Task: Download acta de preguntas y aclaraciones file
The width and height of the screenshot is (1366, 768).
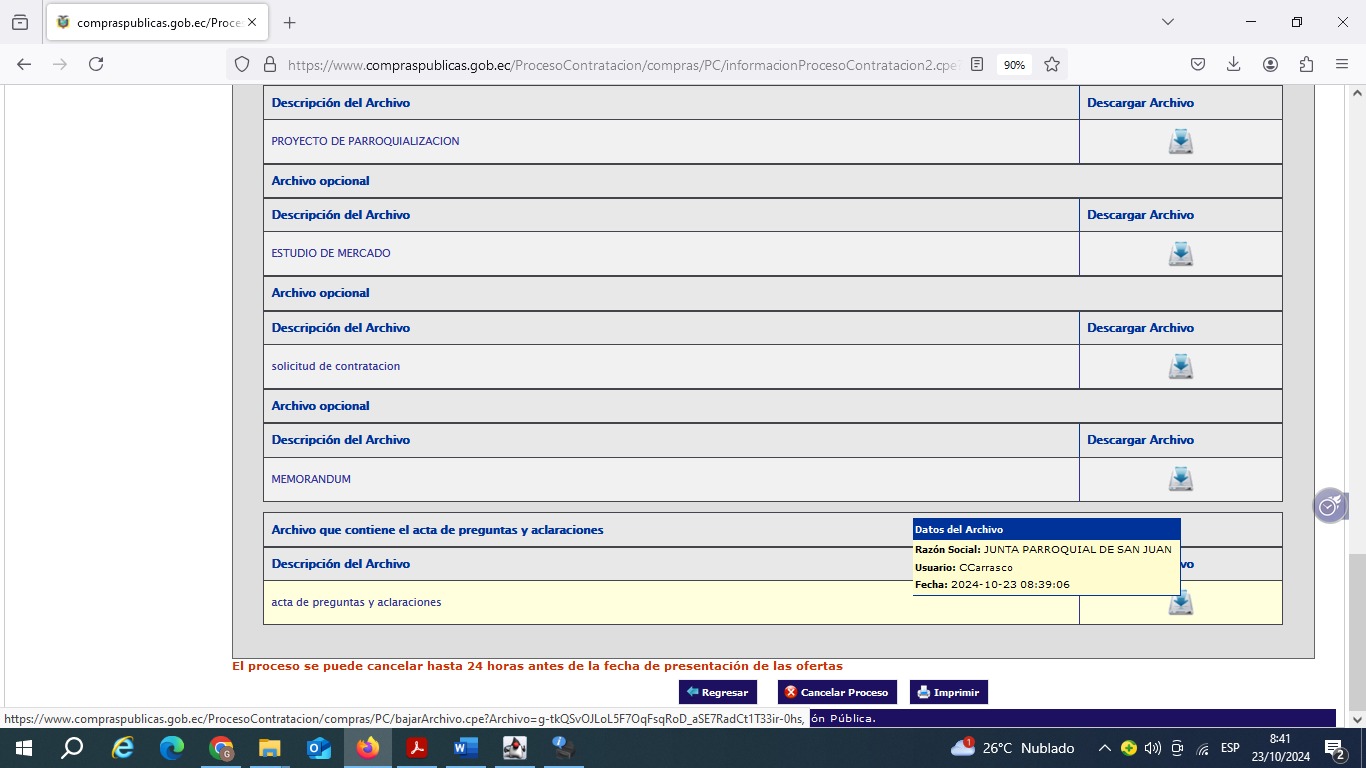Action: pyautogui.click(x=1180, y=603)
